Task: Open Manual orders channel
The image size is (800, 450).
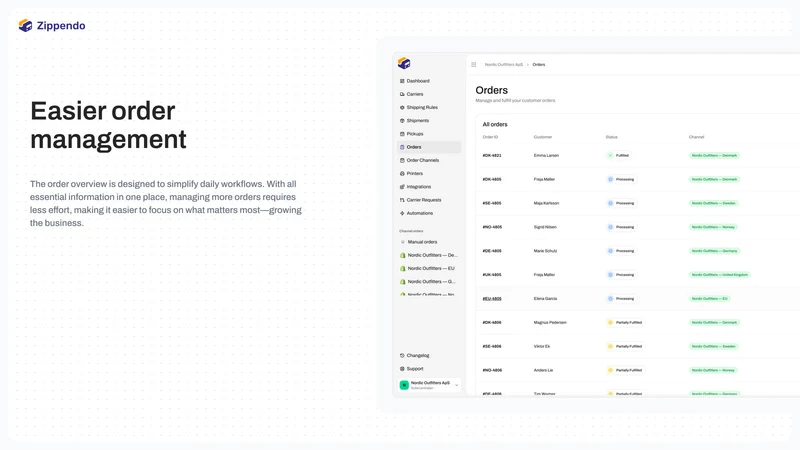Action: [x=422, y=242]
